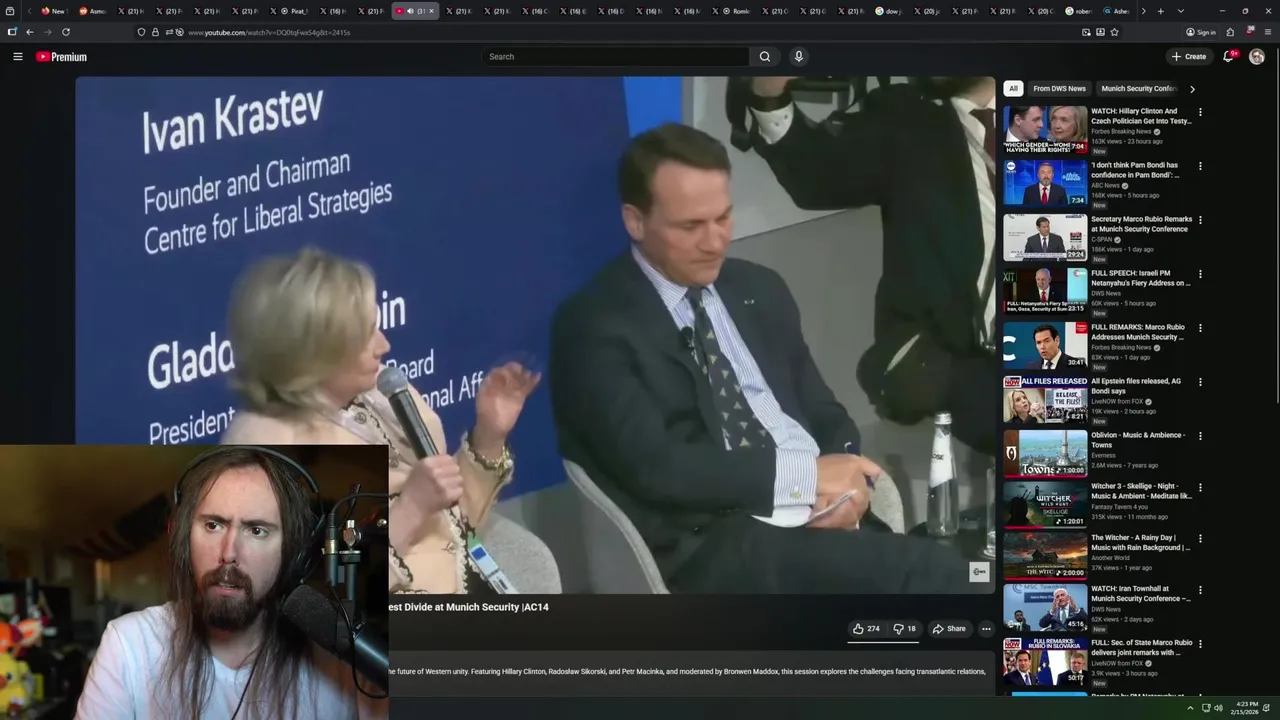Click the padlock site info icon
This screenshot has height=720, width=1280.
click(x=155, y=32)
